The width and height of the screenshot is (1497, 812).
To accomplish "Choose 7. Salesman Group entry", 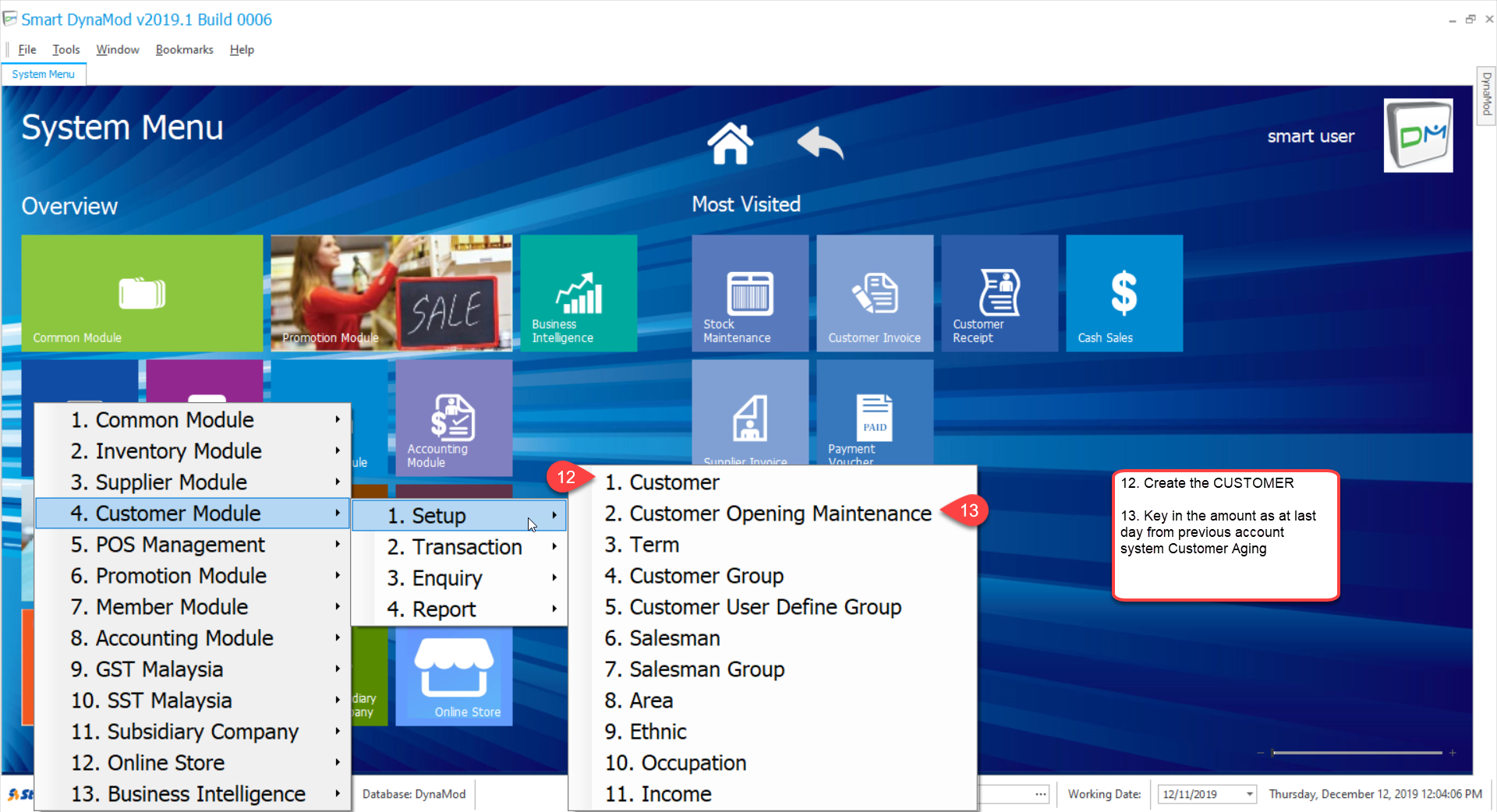I will [773, 669].
